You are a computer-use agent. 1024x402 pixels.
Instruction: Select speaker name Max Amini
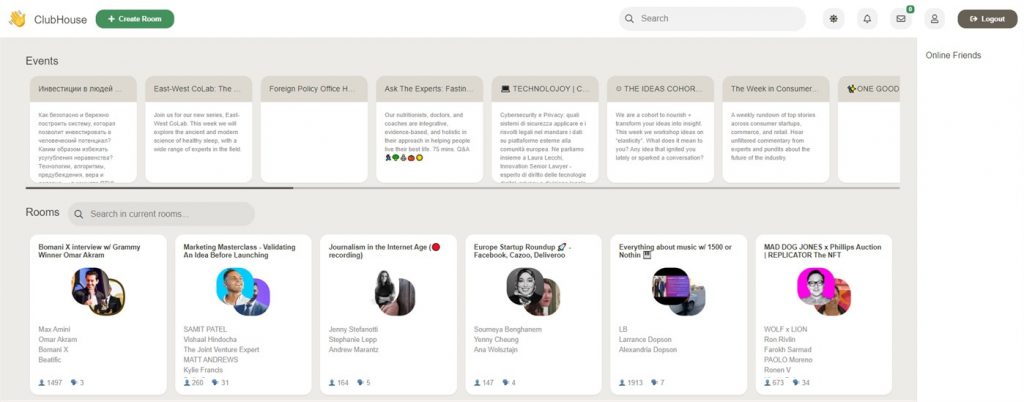[x=54, y=330]
